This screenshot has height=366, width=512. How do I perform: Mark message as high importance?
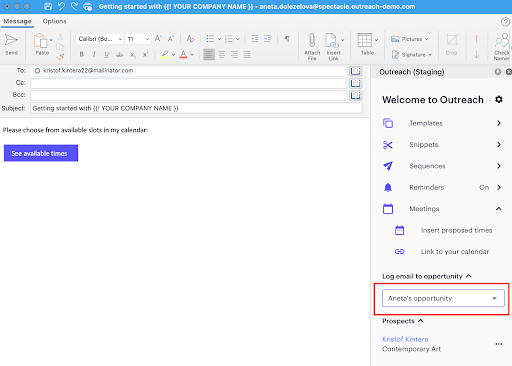point(476,39)
